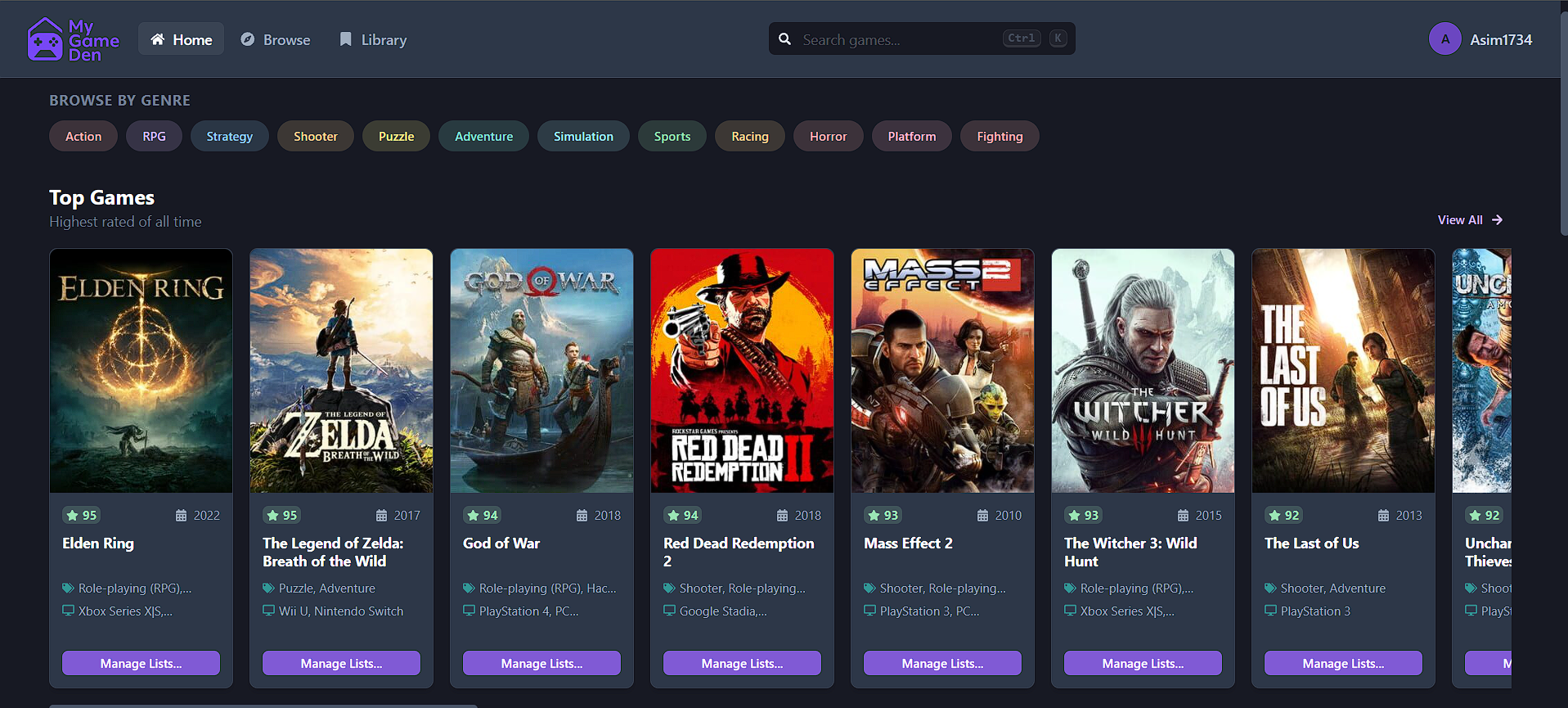Click the star rating badge on The Last of Us

[1283, 515]
